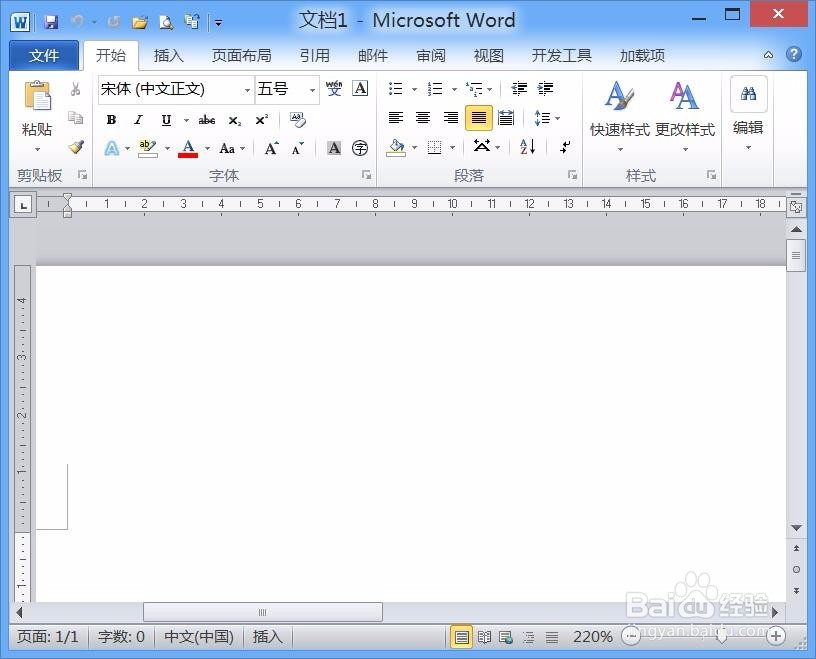
Task: Click the text highlight color swatch
Action: coord(148,148)
